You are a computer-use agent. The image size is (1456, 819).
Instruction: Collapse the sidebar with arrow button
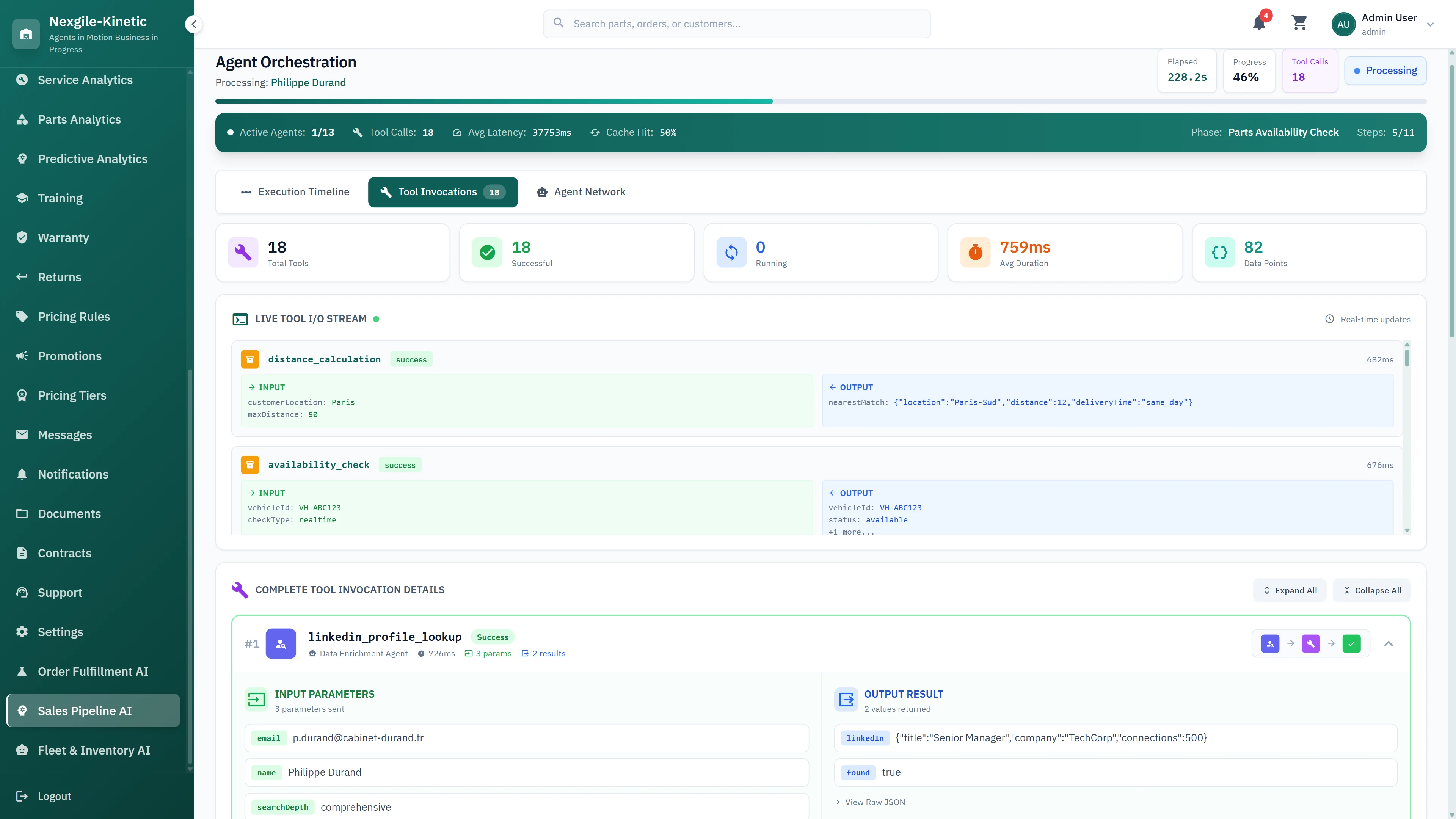194,24
